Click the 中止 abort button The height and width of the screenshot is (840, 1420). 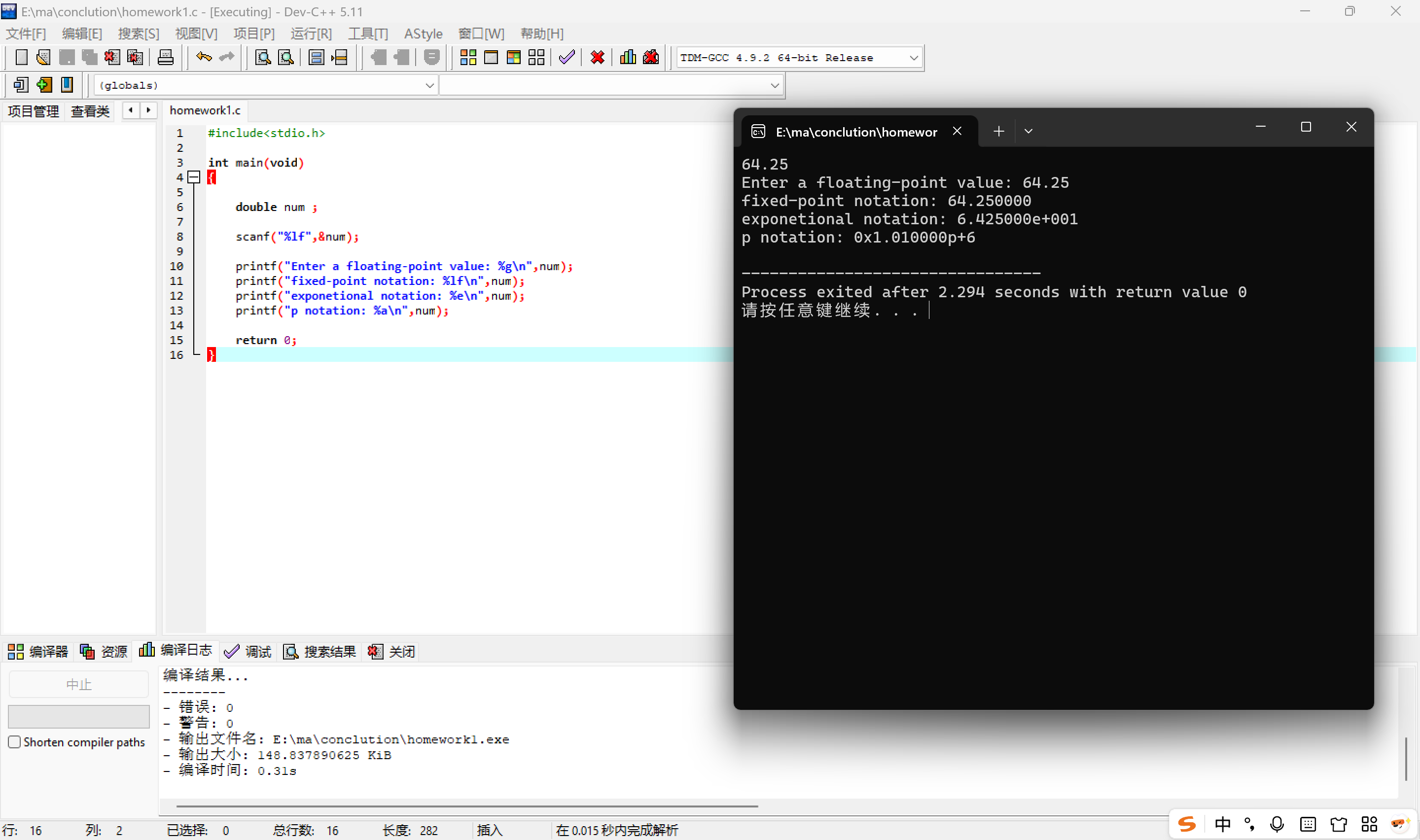[x=79, y=684]
